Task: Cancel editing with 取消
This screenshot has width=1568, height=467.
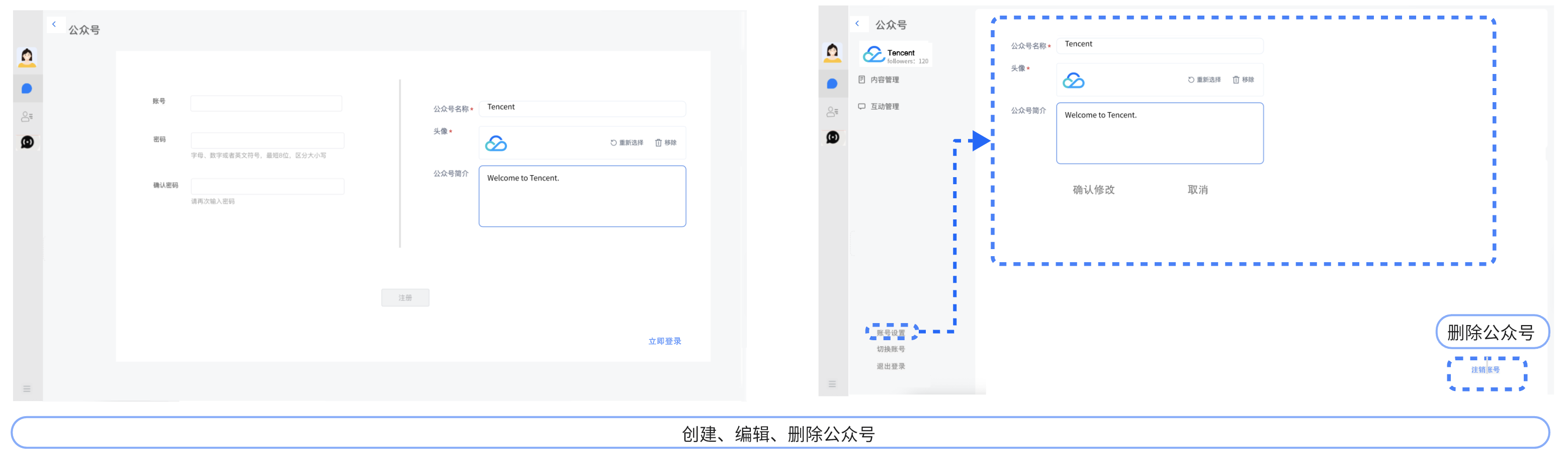Action: (x=1198, y=190)
